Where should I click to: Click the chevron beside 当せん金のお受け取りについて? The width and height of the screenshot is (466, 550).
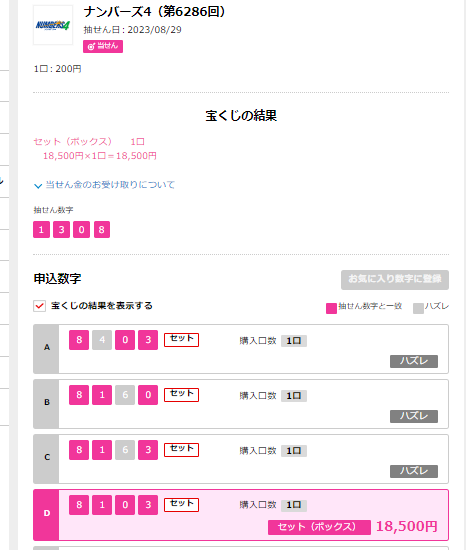(38, 186)
